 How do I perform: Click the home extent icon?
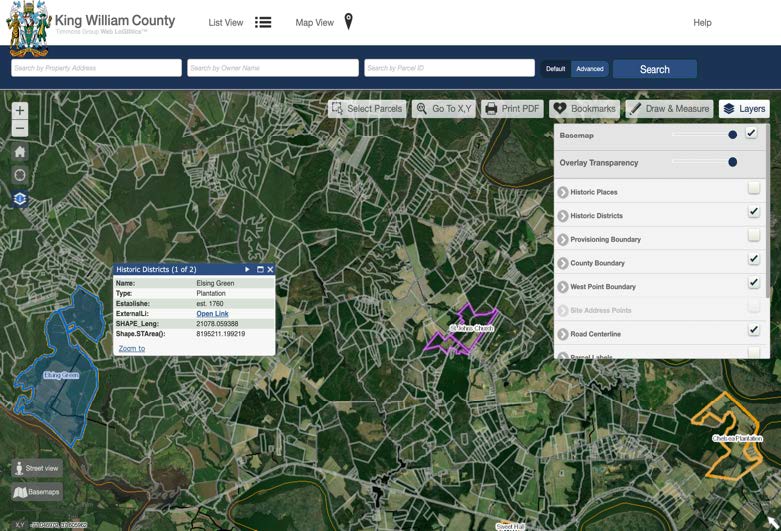pos(20,152)
